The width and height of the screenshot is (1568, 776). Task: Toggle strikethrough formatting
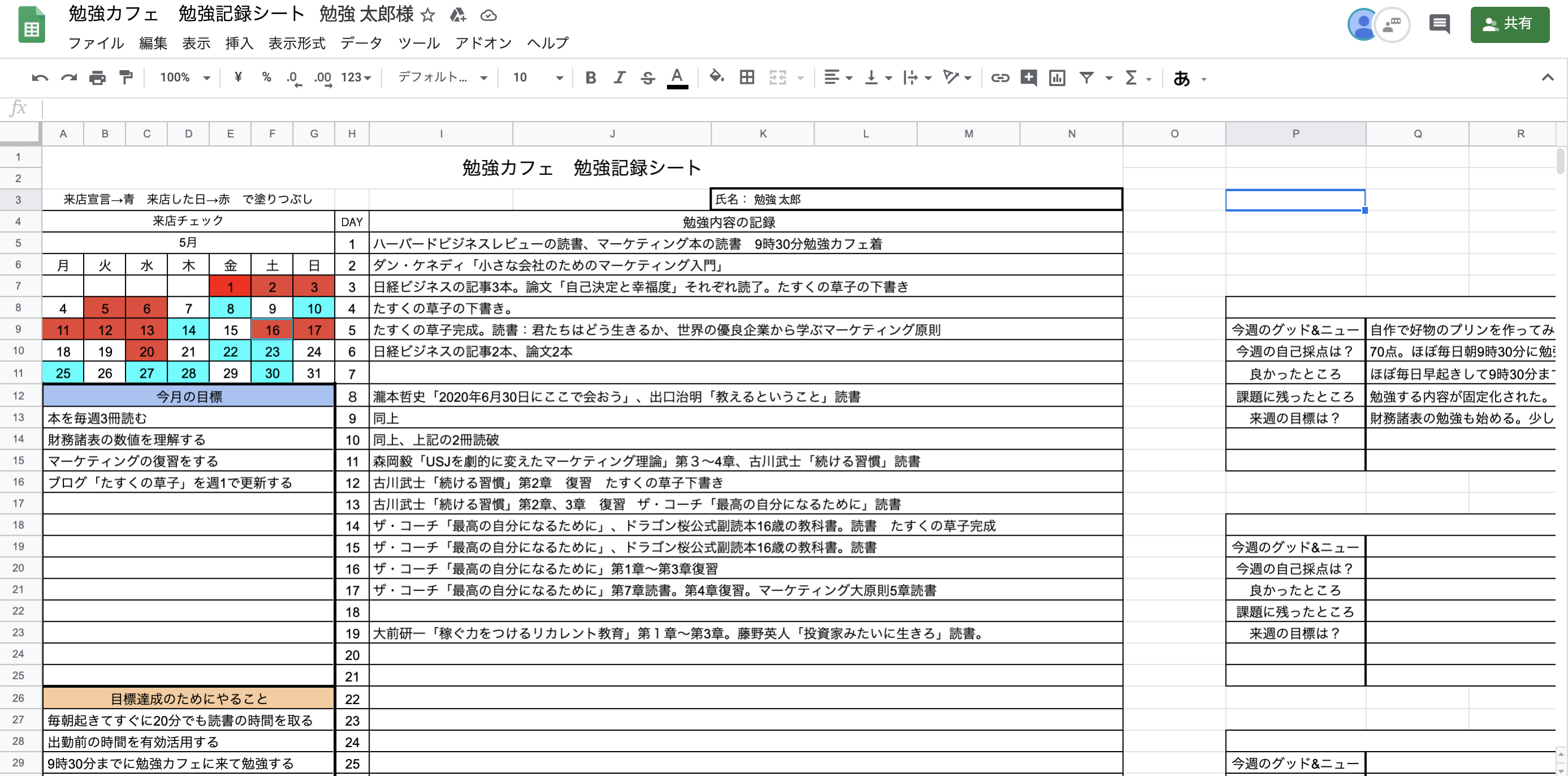648,77
